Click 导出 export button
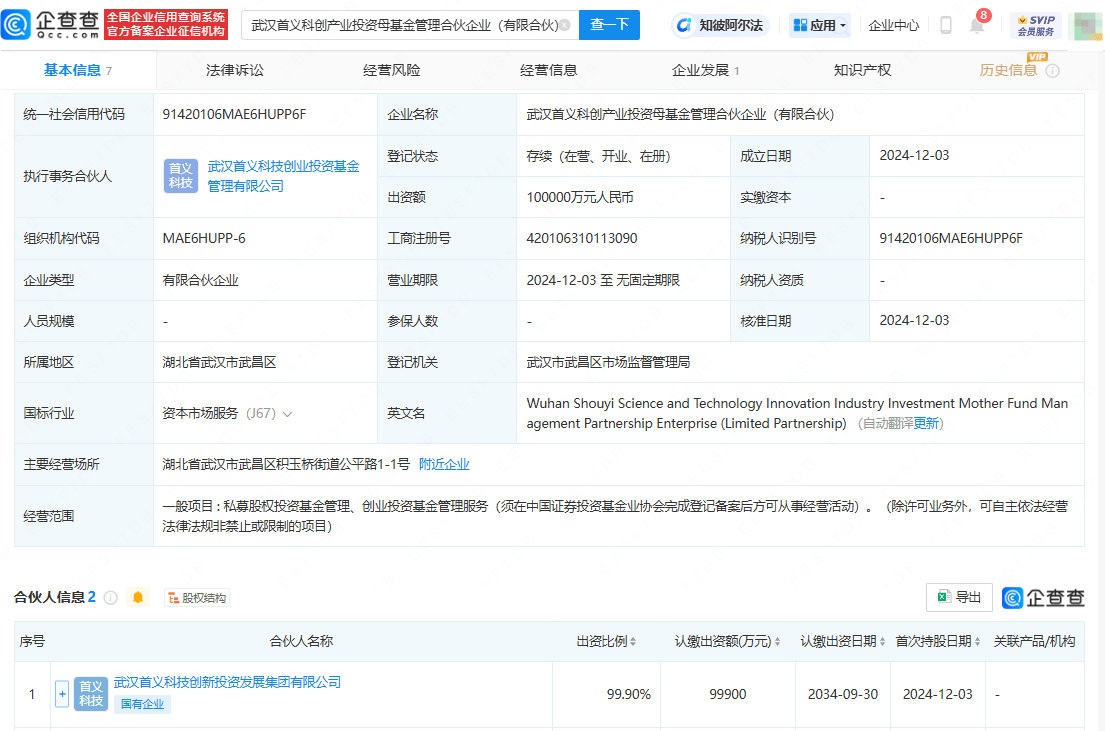Image resolution: width=1105 pixels, height=731 pixels. click(x=959, y=597)
